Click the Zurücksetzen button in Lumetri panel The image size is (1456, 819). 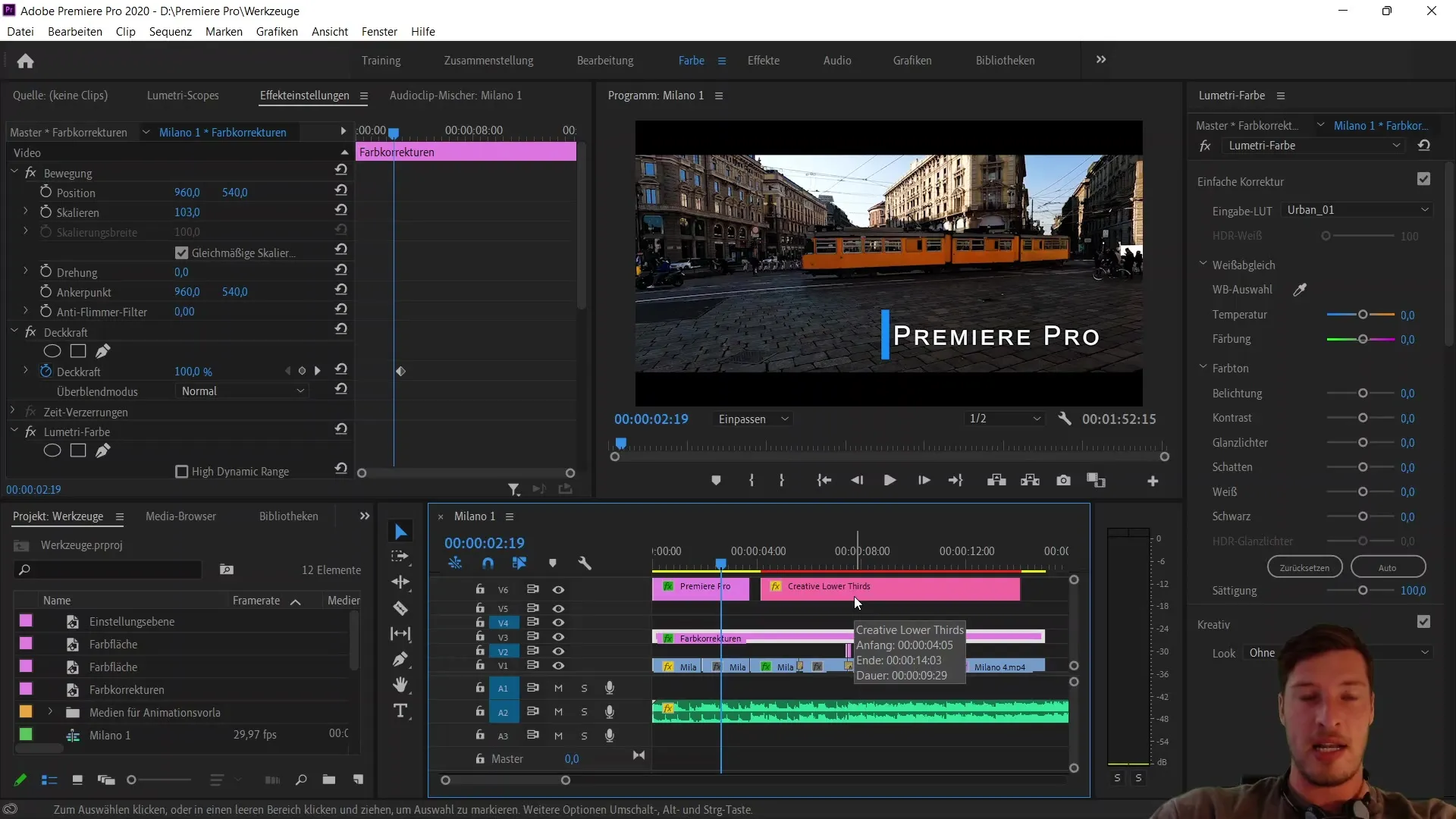pyautogui.click(x=1304, y=567)
